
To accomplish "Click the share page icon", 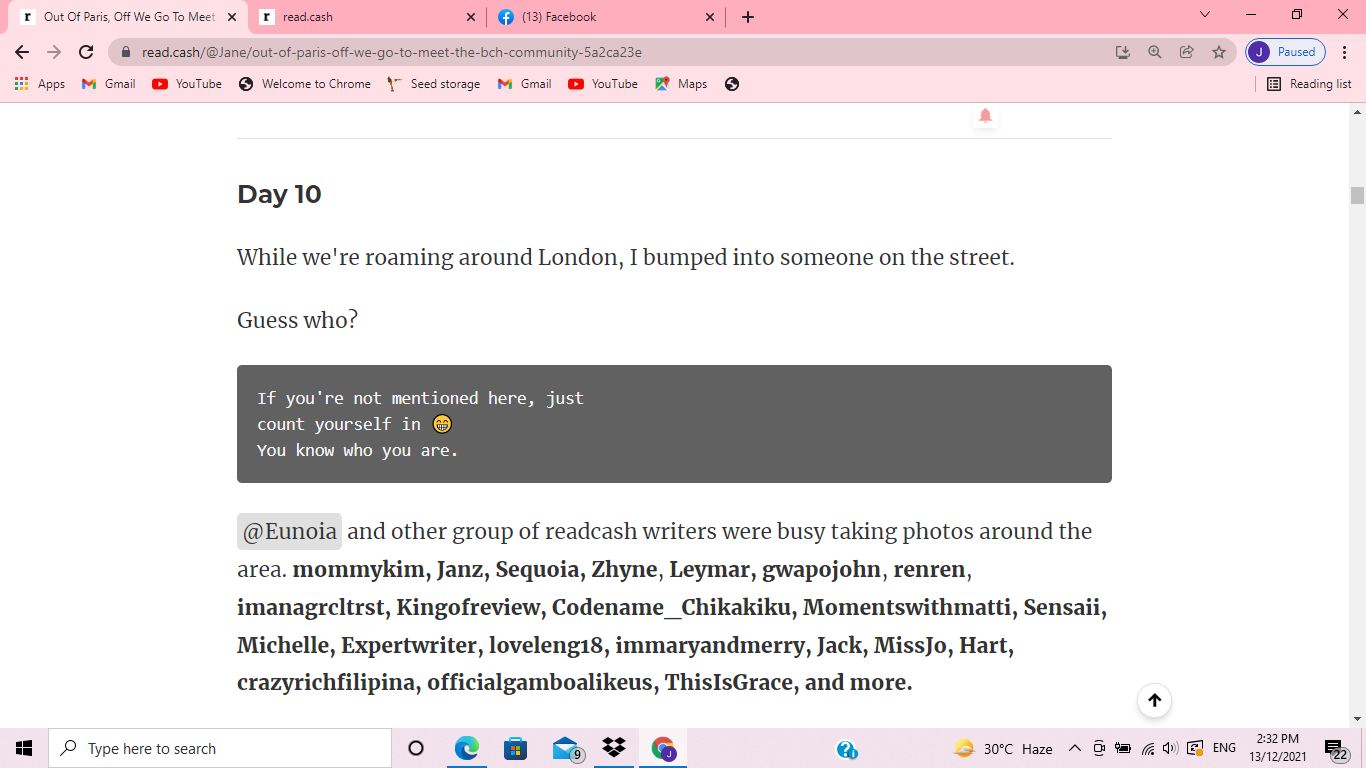I will point(1187,52).
